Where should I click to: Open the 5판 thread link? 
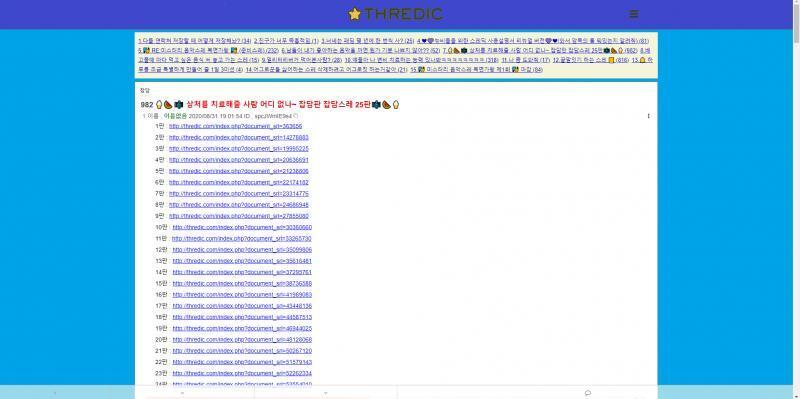238,171
